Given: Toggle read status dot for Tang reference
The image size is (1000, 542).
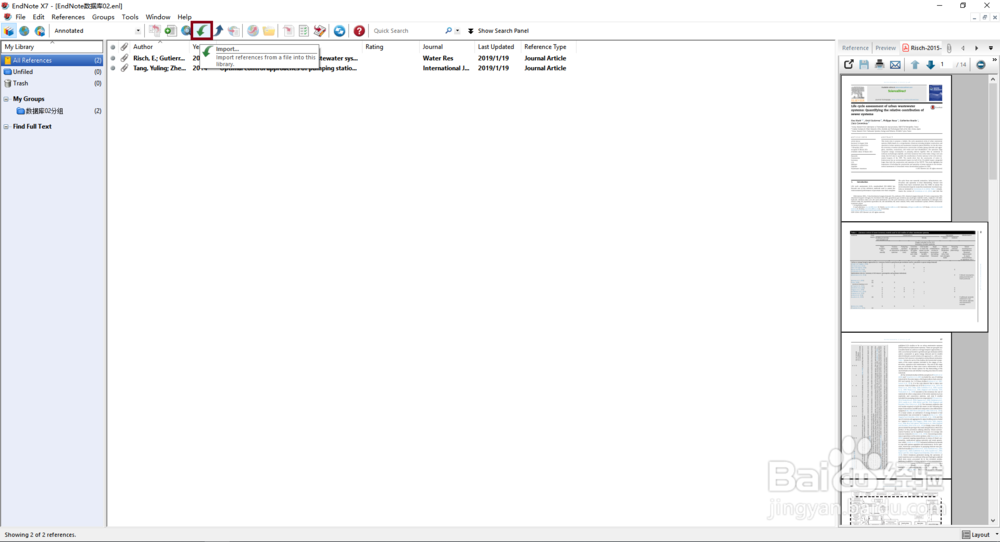Looking at the screenshot, I should [113, 68].
